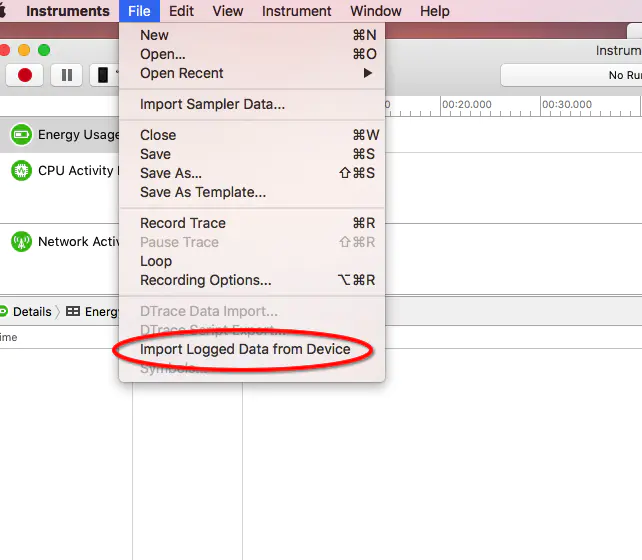This screenshot has width=642, height=560.
Task: Choose New from the File menu
Action: pyautogui.click(x=252, y=35)
